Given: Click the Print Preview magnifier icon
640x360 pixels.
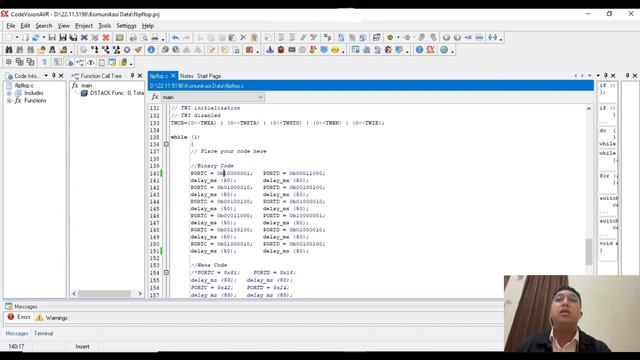Looking at the screenshot, I should [144, 38].
